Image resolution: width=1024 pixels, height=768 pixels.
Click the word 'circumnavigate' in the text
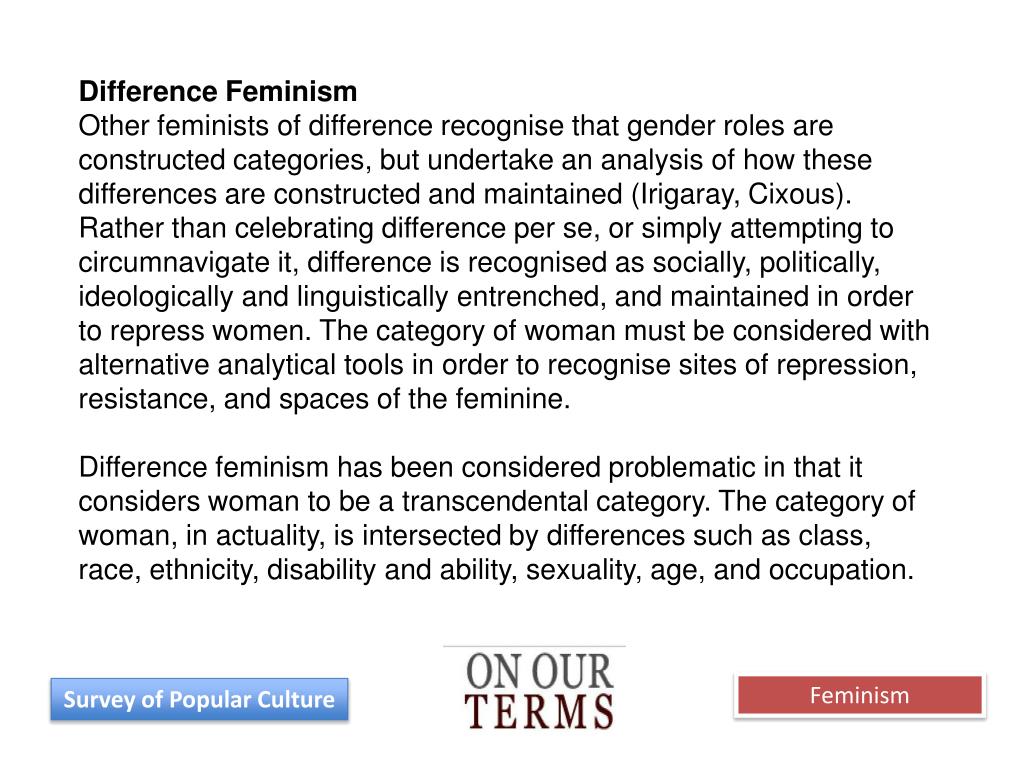(x=186, y=263)
